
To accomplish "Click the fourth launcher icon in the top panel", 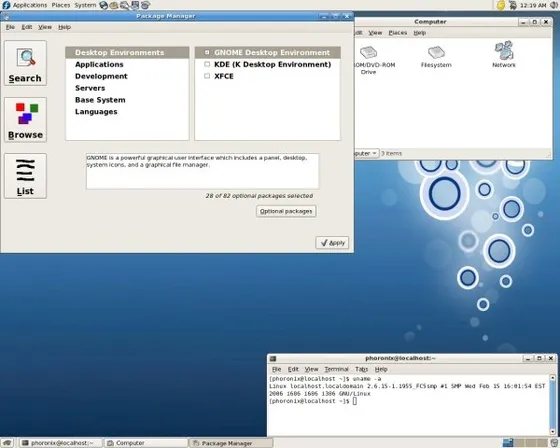I will point(135,5).
